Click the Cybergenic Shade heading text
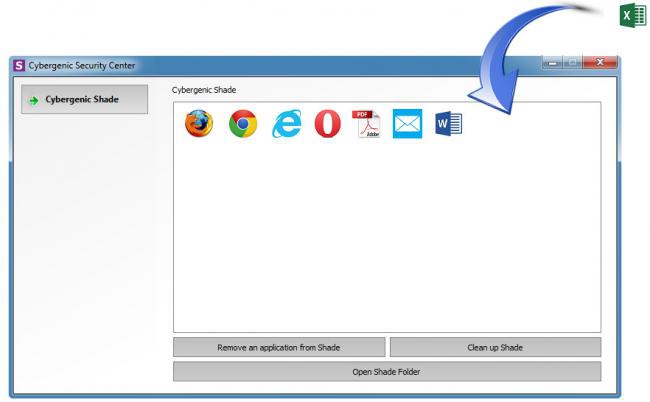 pyautogui.click(x=204, y=90)
